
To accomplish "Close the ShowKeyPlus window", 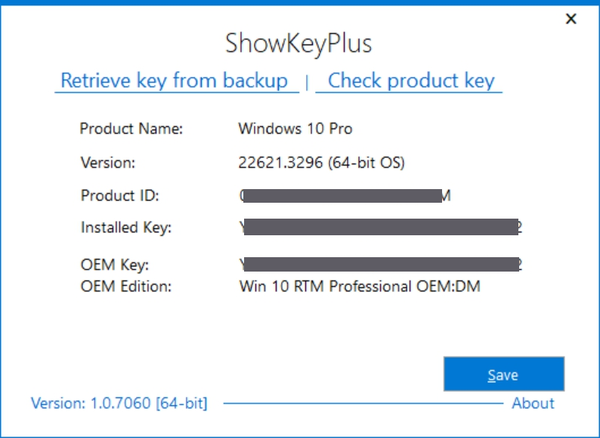I will coord(571,18).
